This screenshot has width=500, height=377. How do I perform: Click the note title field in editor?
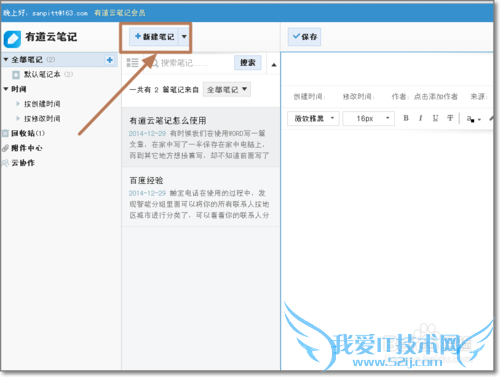(x=387, y=68)
